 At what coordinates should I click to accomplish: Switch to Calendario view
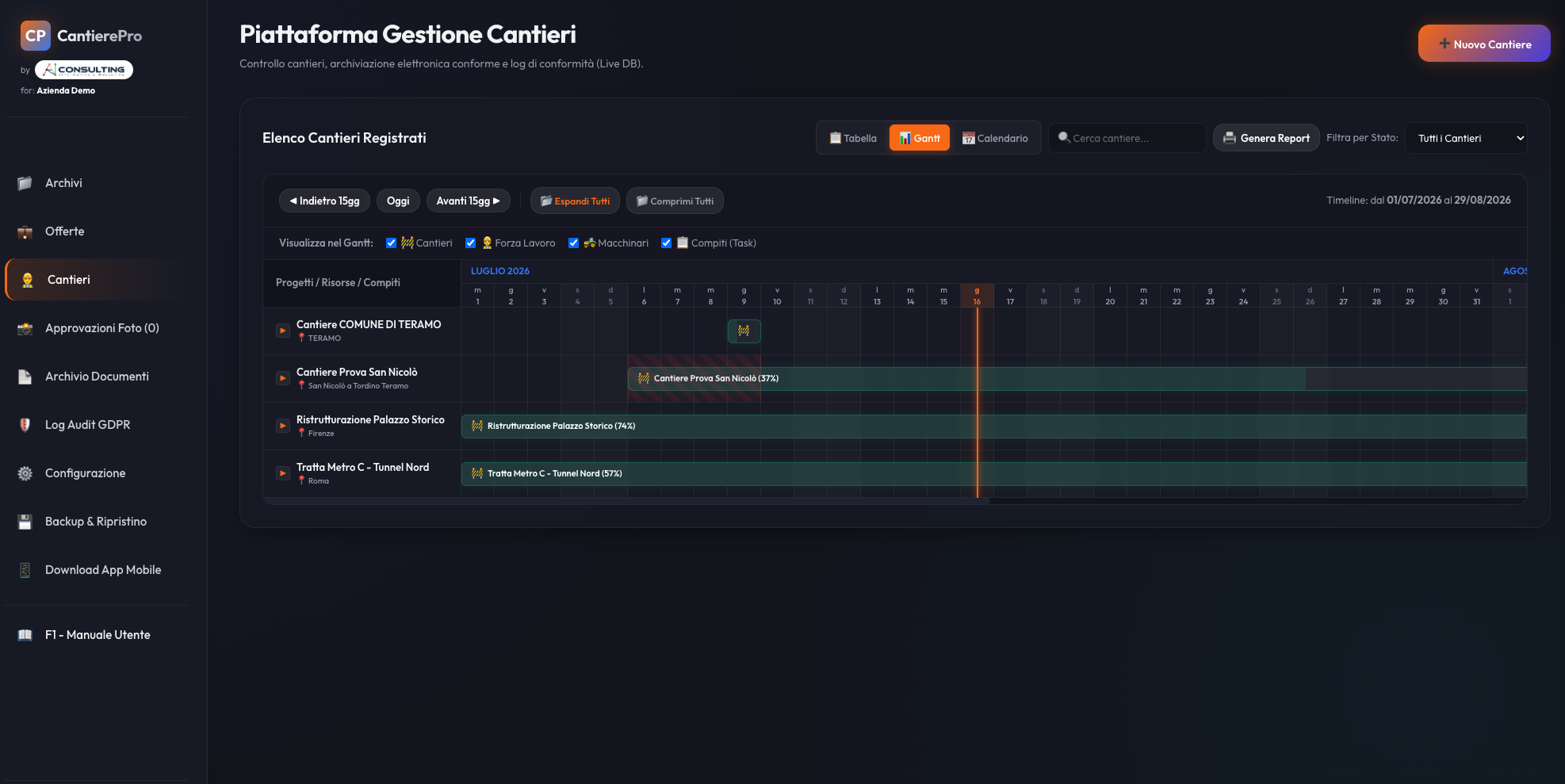coord(995,138)
